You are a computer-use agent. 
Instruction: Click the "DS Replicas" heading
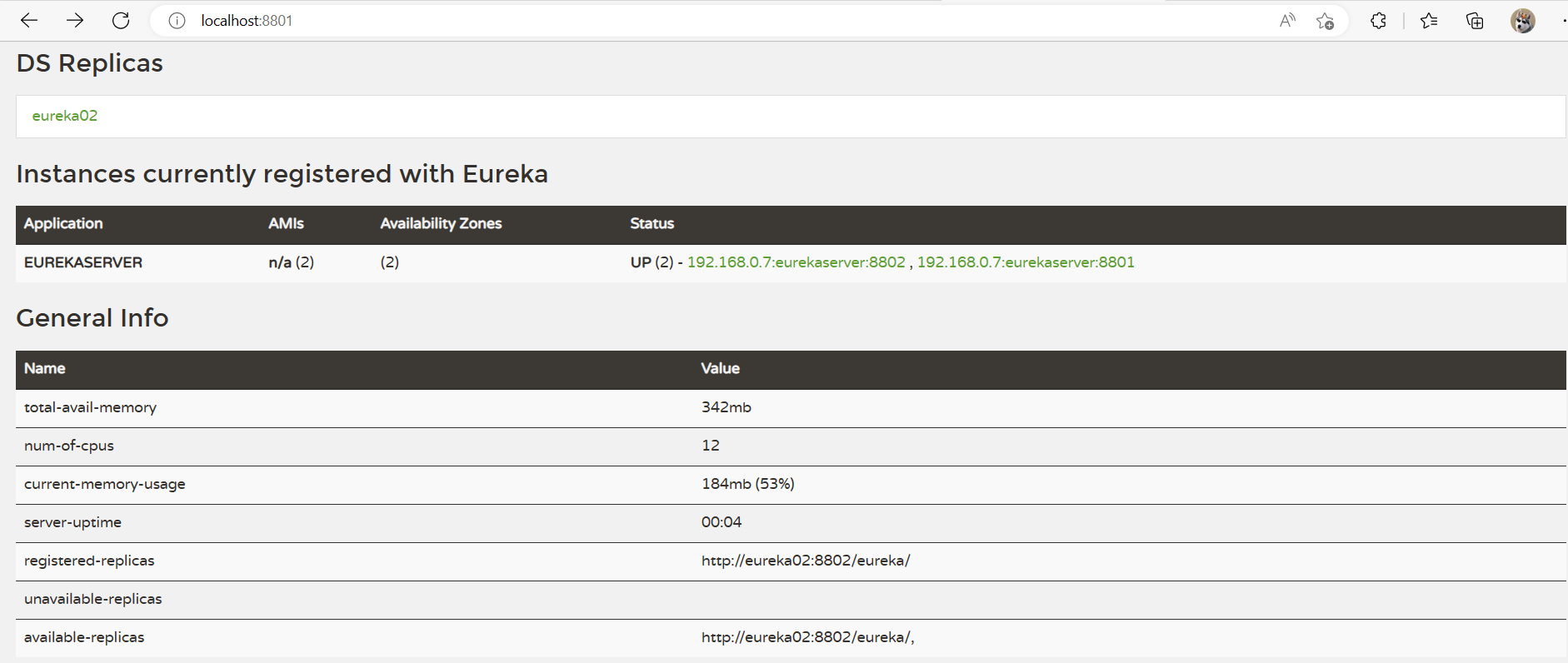point(90,63)
